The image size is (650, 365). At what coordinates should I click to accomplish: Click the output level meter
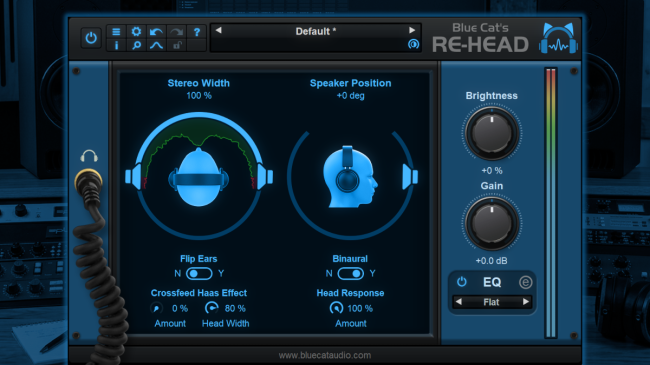(551, 202)
